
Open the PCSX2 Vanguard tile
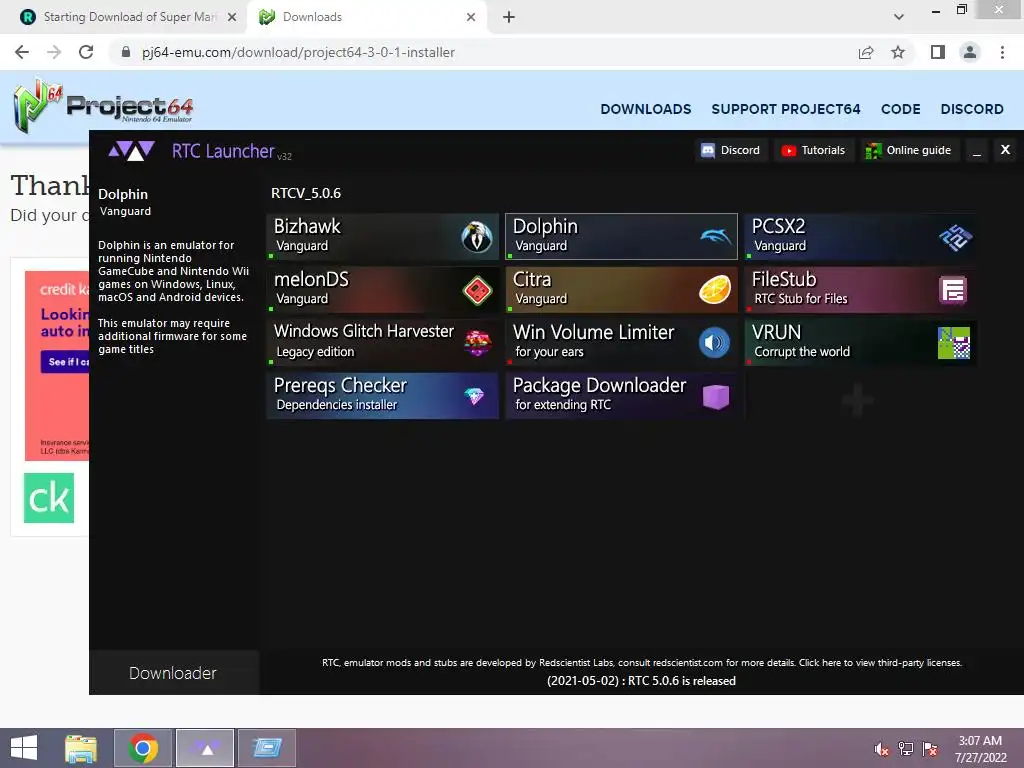click(861, 236)
